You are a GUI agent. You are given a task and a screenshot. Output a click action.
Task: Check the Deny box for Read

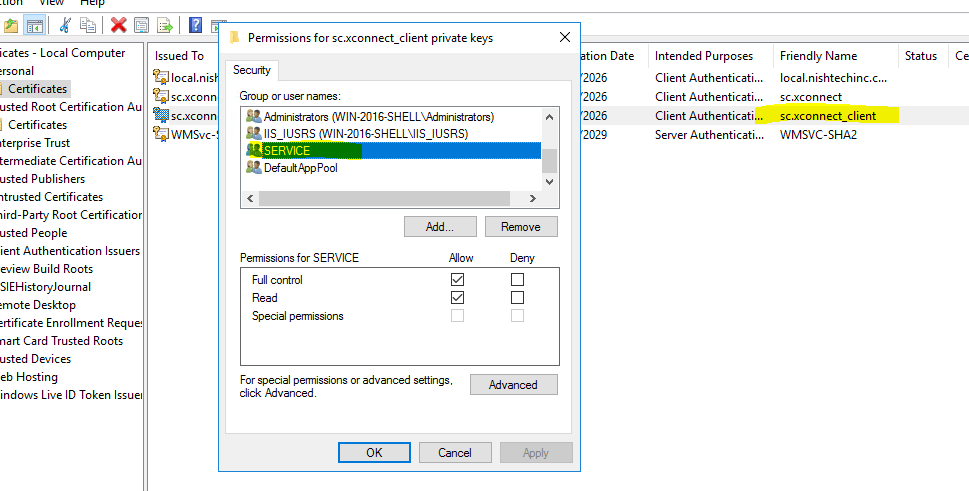pyautogui.click(x=517, y=298)
